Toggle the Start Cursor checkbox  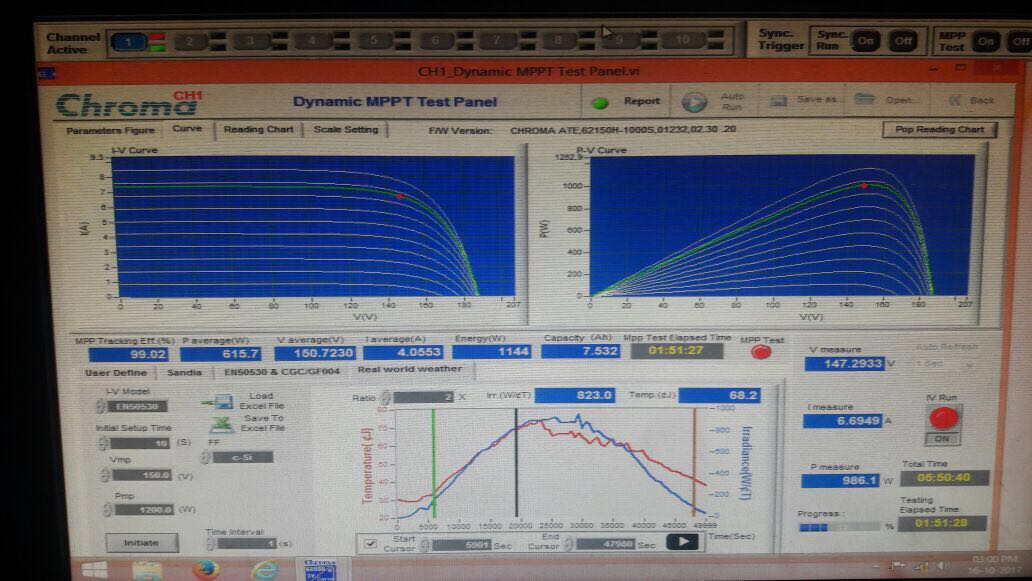click(371, 543)
